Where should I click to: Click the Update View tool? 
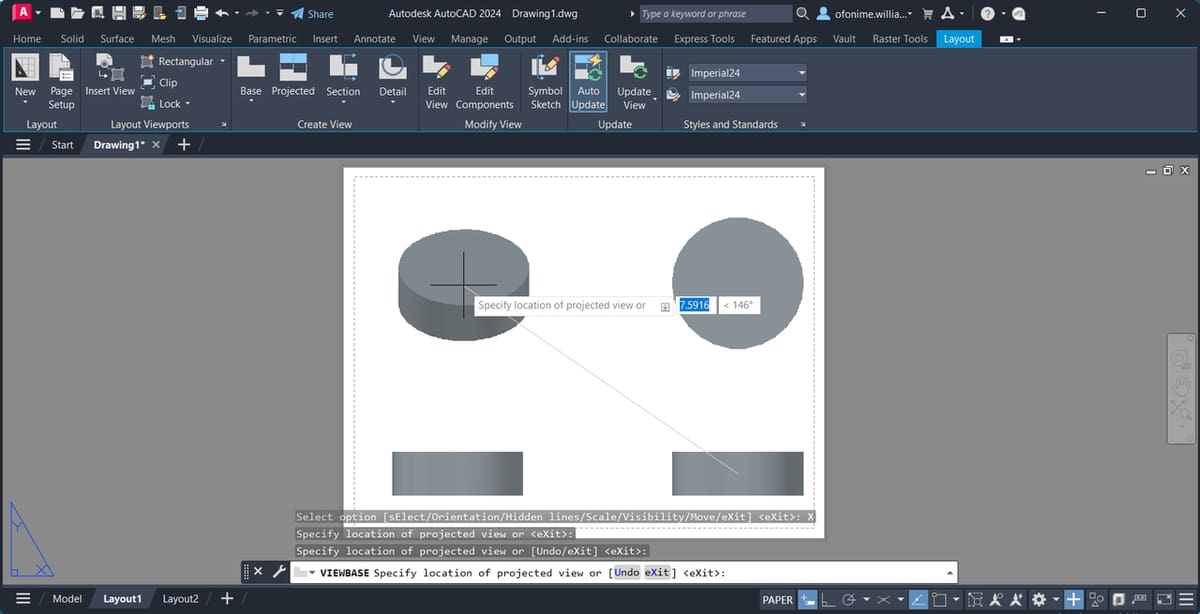point(634,81)
